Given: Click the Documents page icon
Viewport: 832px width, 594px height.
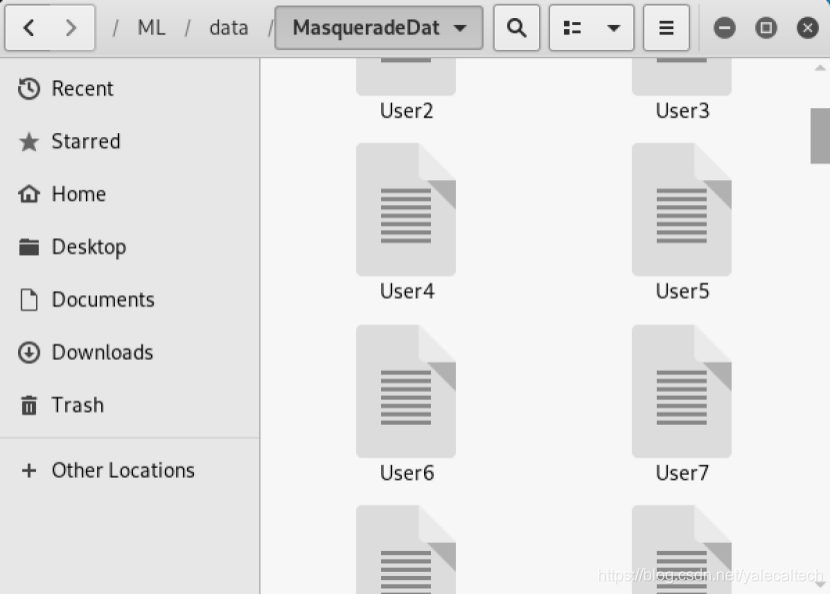Looking at the screenshot, I should [x=29, y=299].
